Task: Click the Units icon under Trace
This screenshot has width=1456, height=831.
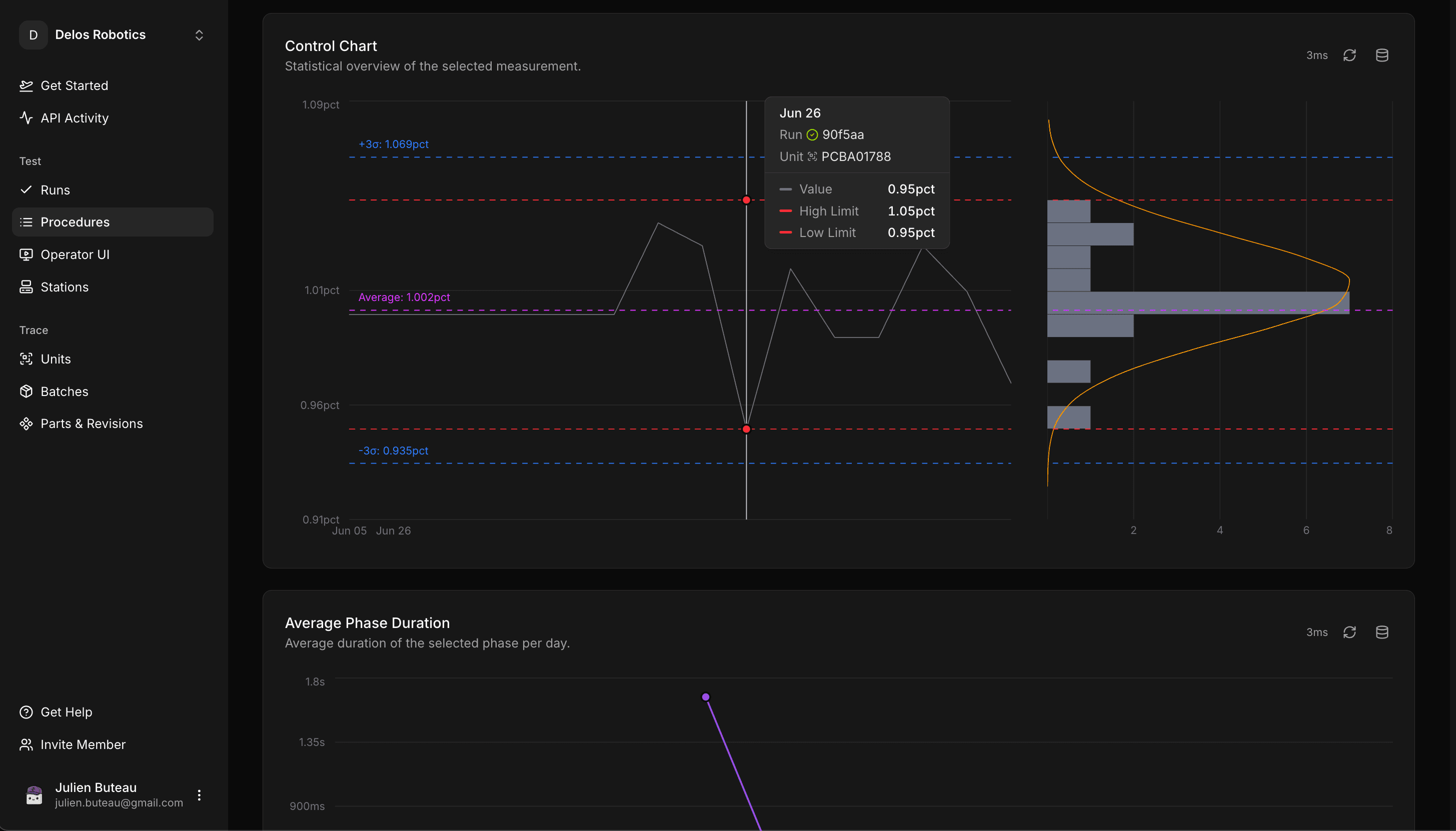Action: (x=27, y=359)
